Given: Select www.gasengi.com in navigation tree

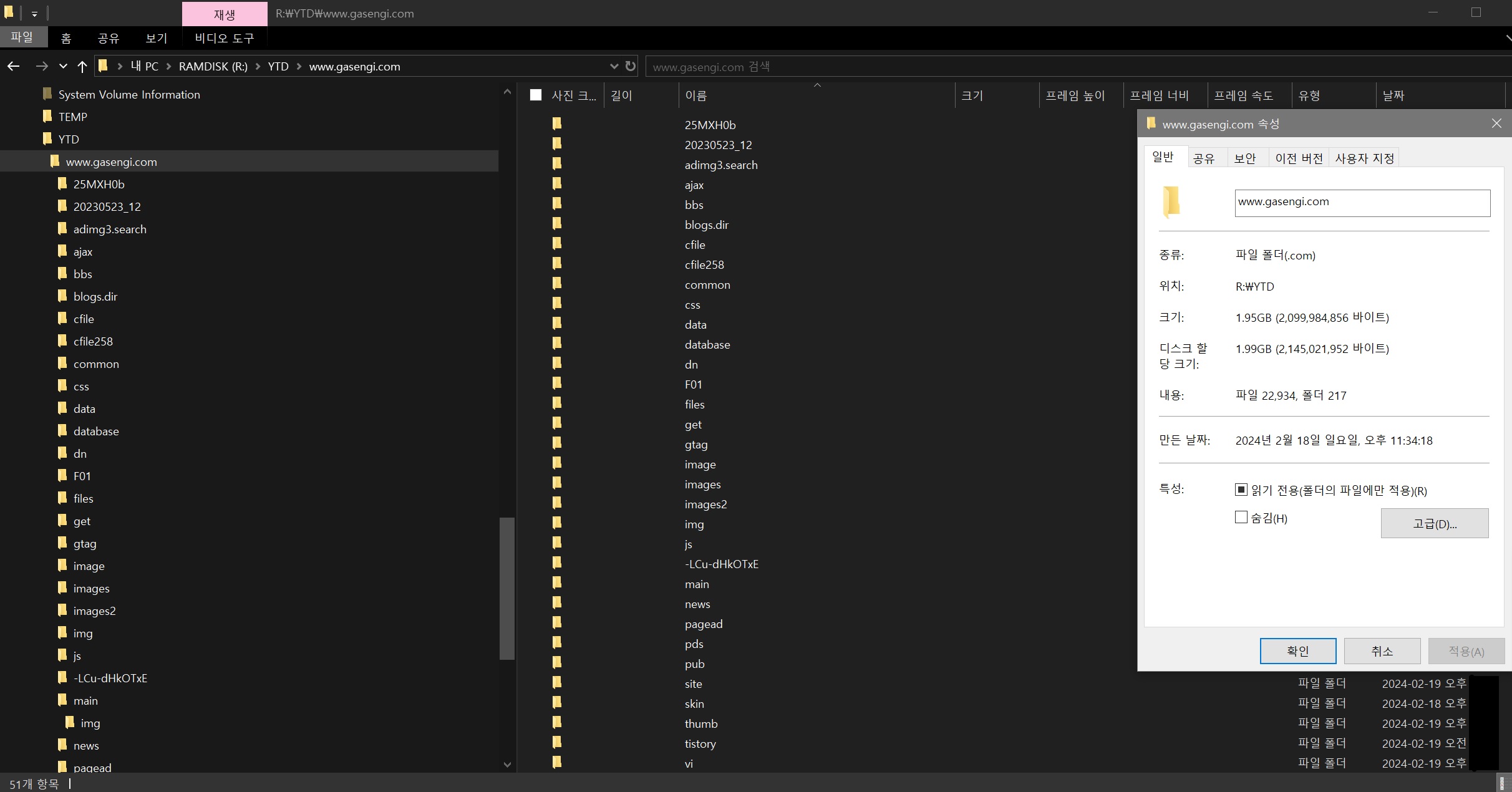Looking at the screenshot, I should [x=112, y=162].
